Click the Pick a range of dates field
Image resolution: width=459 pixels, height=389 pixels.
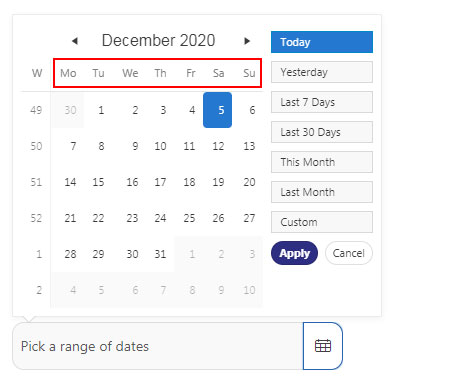pyautogui.click(x=158, y=346)
